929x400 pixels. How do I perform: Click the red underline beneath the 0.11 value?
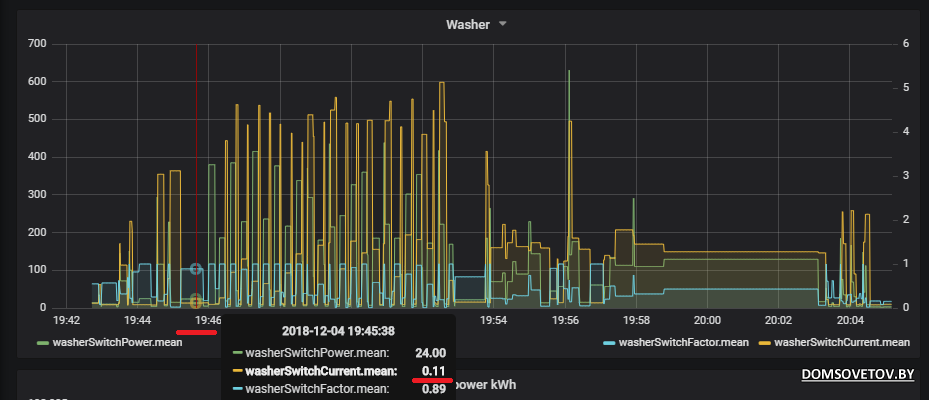432,381
